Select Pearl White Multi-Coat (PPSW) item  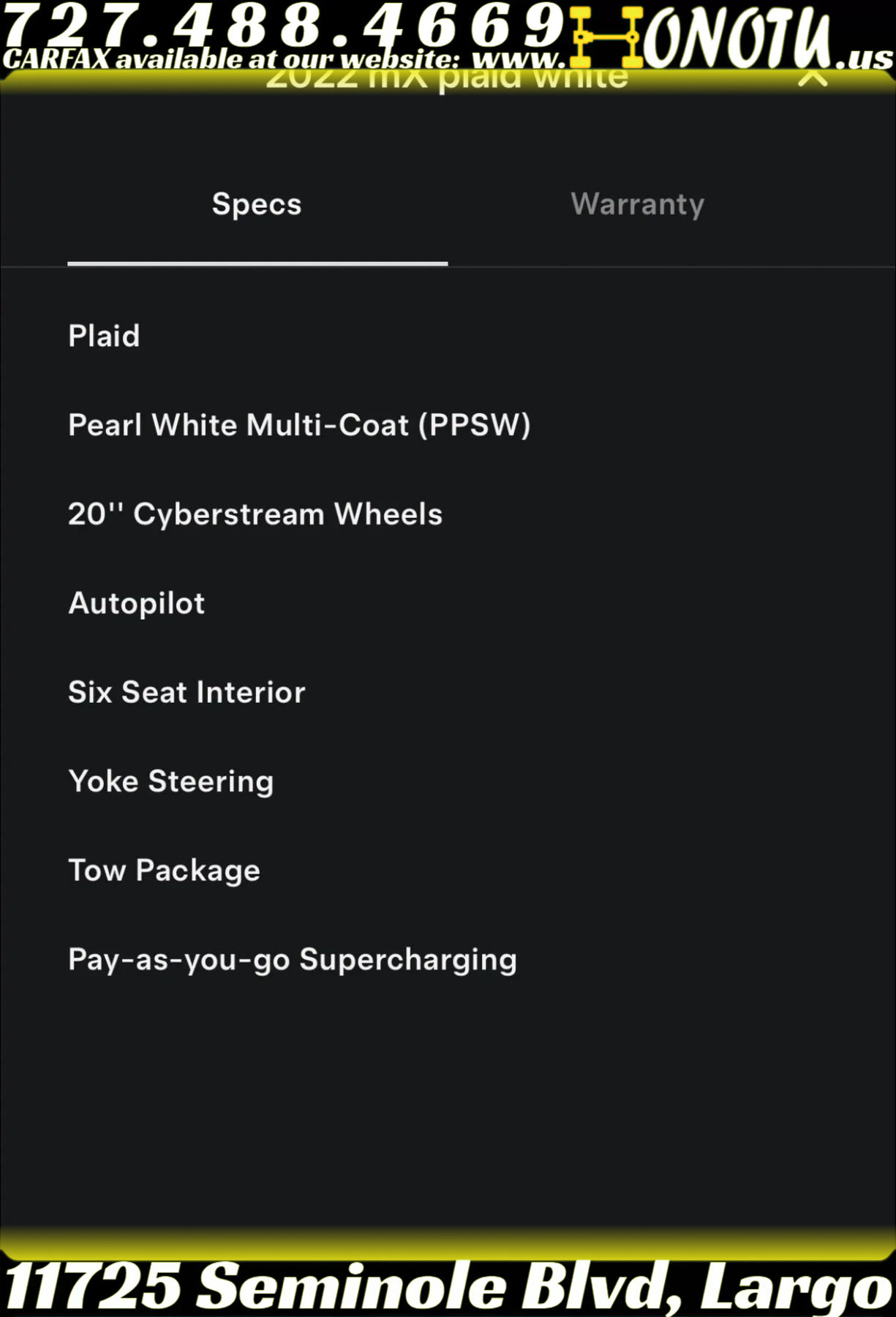(299, 425)
